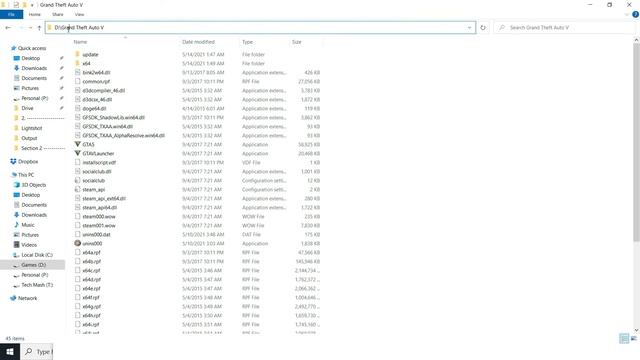Open the Windows Start menu

click(10, 351)
